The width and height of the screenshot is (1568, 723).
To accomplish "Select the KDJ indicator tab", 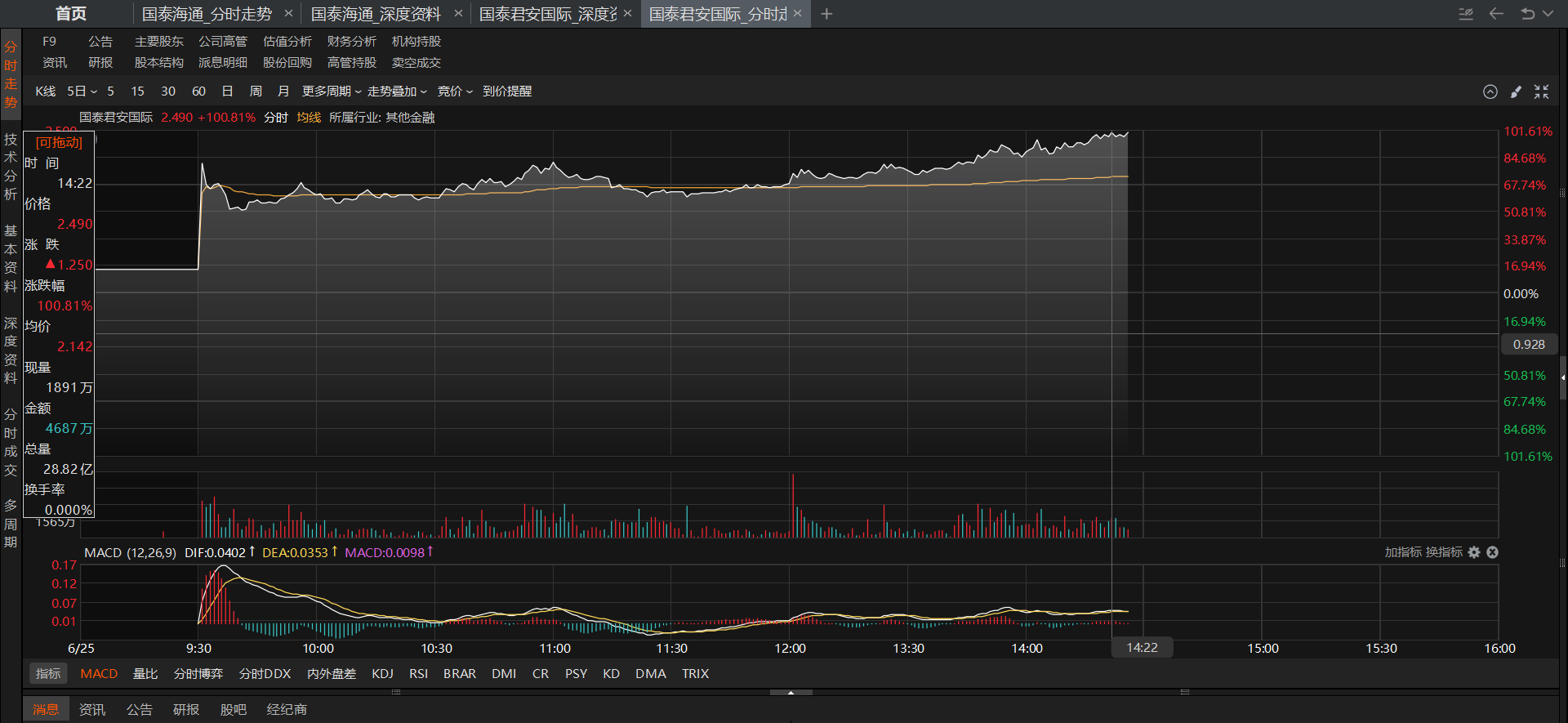I will point(382,674).
